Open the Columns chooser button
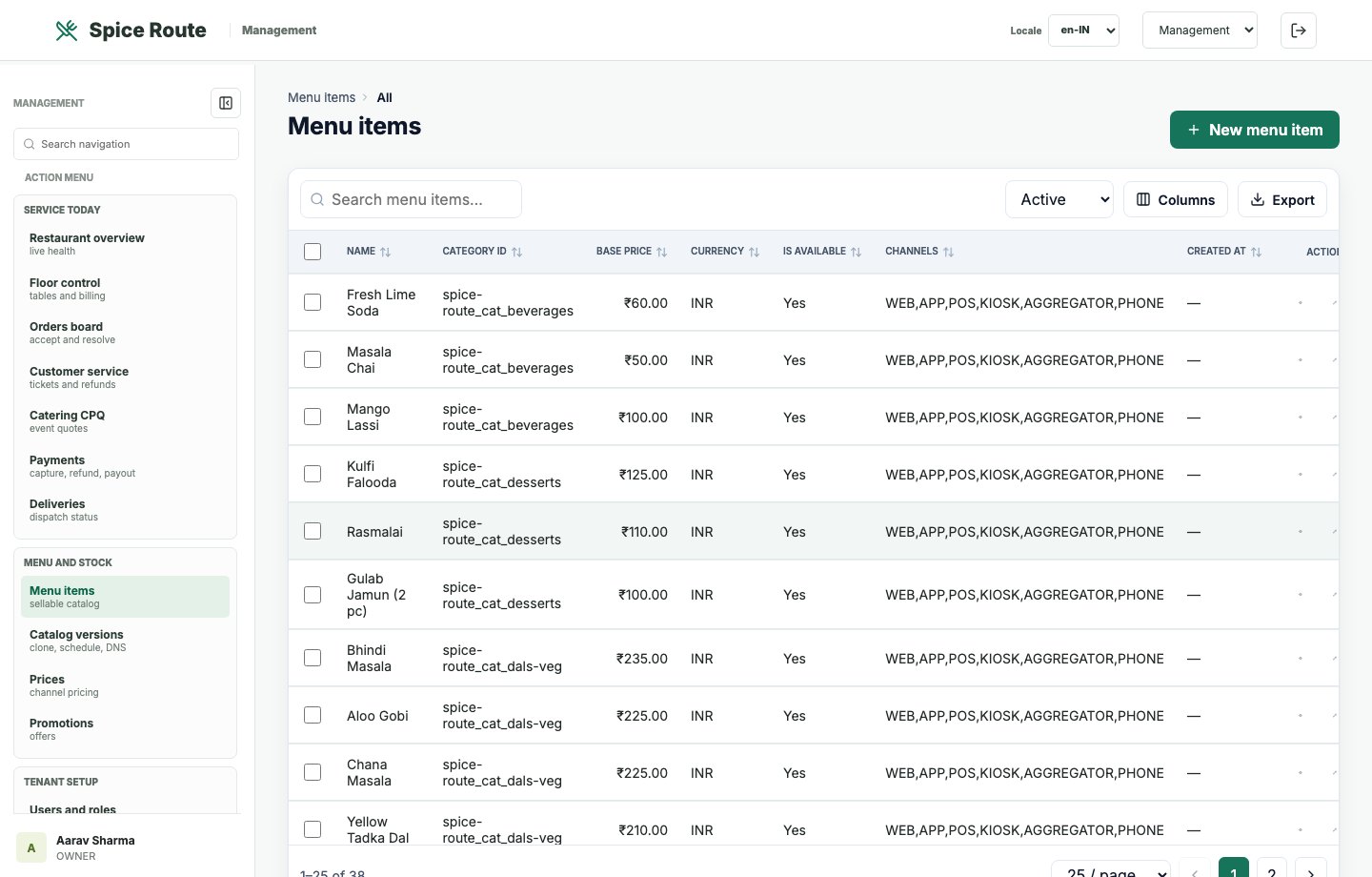Screen dimensions: 1372x877 (1176, 199)
